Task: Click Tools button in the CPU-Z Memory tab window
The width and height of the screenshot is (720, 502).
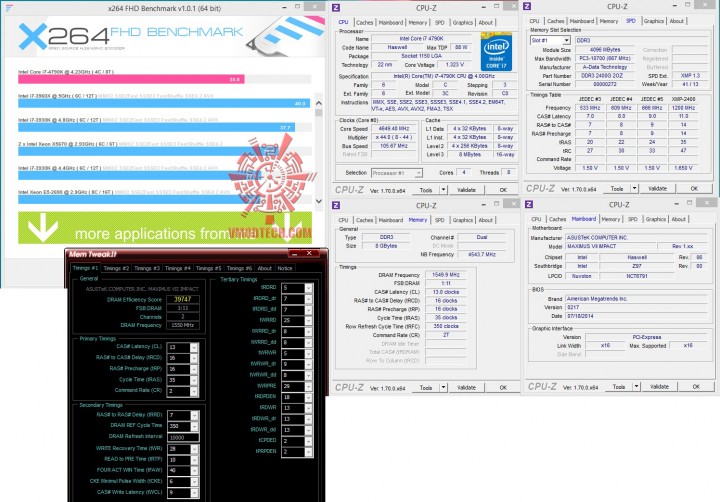Action: pos(426,388)
